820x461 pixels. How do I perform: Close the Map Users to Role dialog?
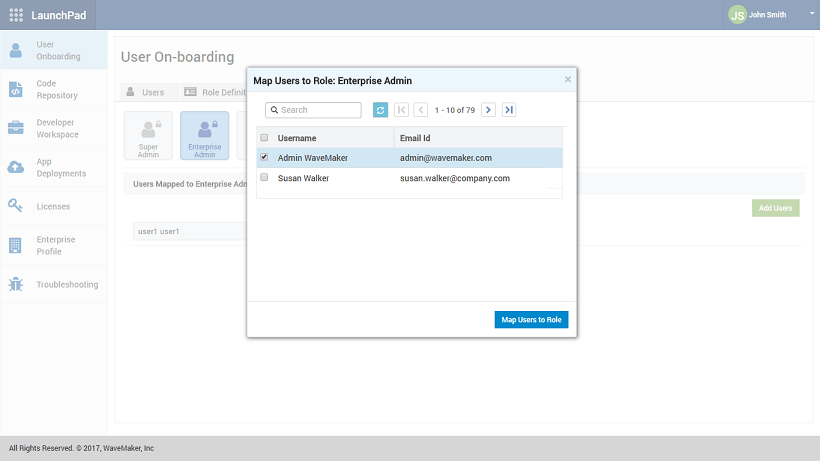click(x=568, y=79)
